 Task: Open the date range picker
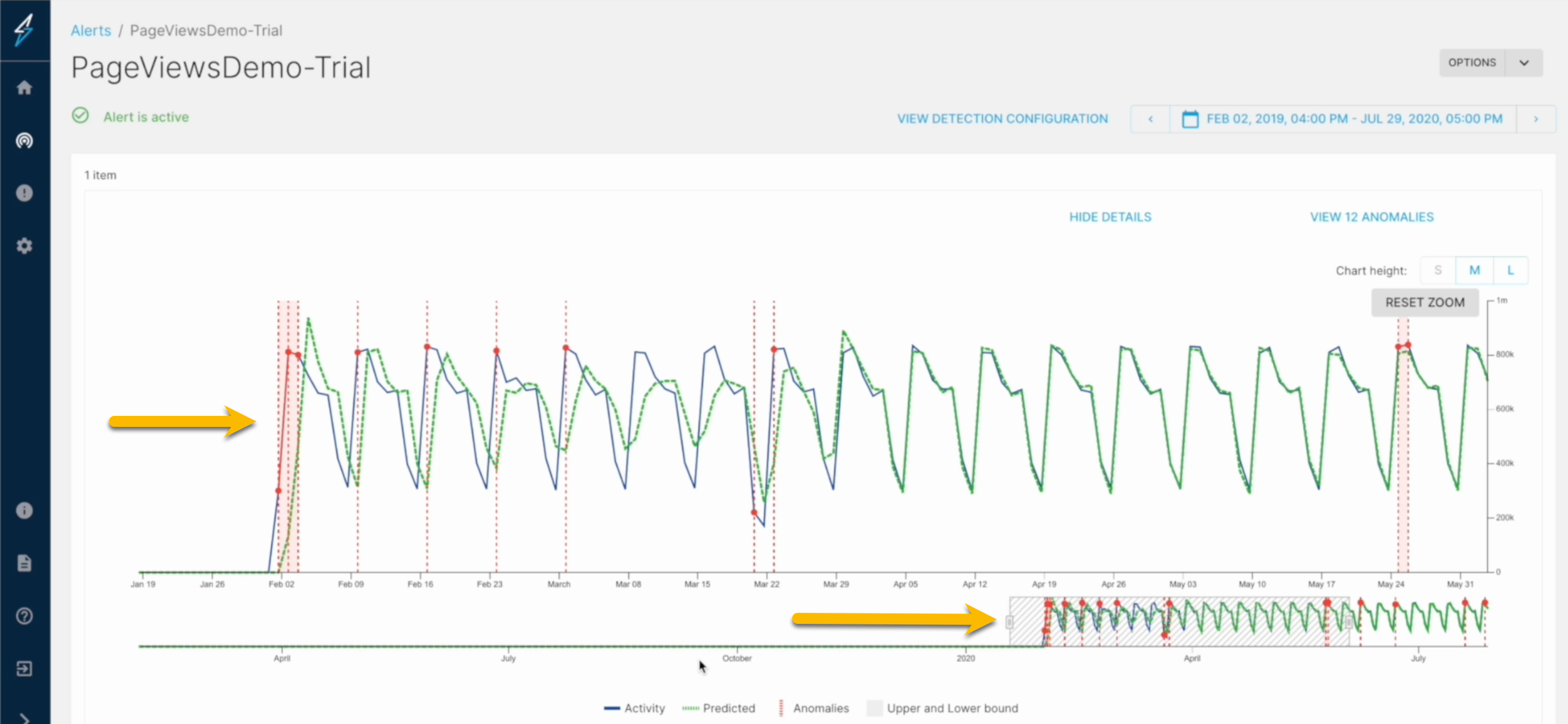pyautogui.click(x=1343, y=119)
